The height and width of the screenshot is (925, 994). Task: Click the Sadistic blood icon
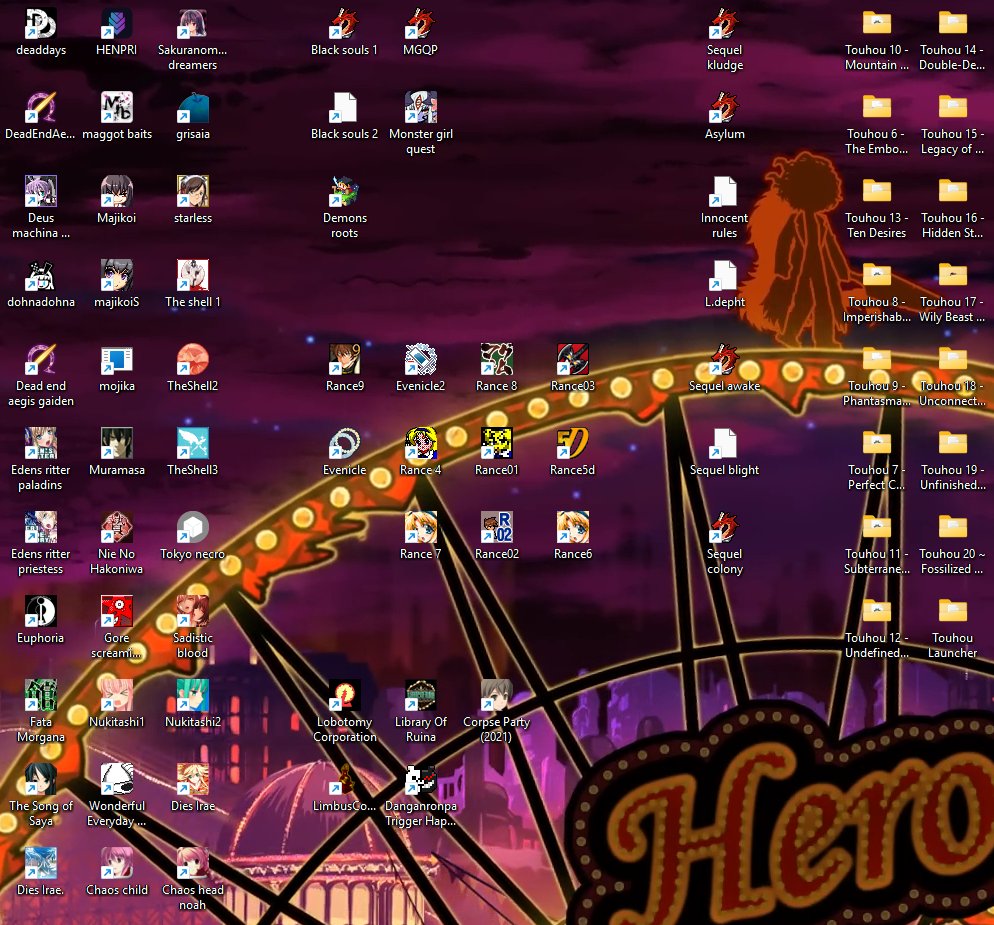click(x=193, y=611)
